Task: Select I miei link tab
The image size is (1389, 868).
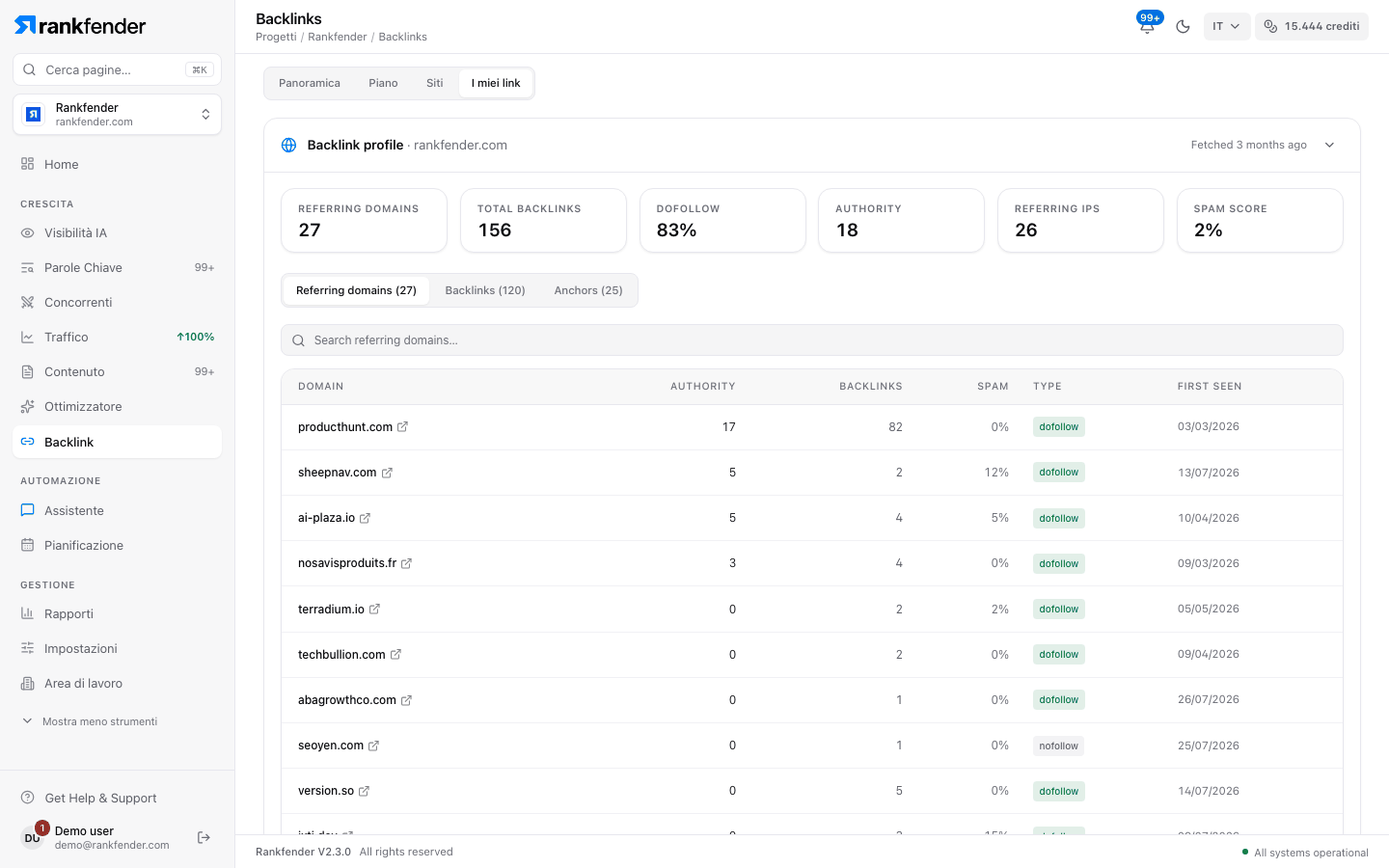Action: [x=496, y=83]
